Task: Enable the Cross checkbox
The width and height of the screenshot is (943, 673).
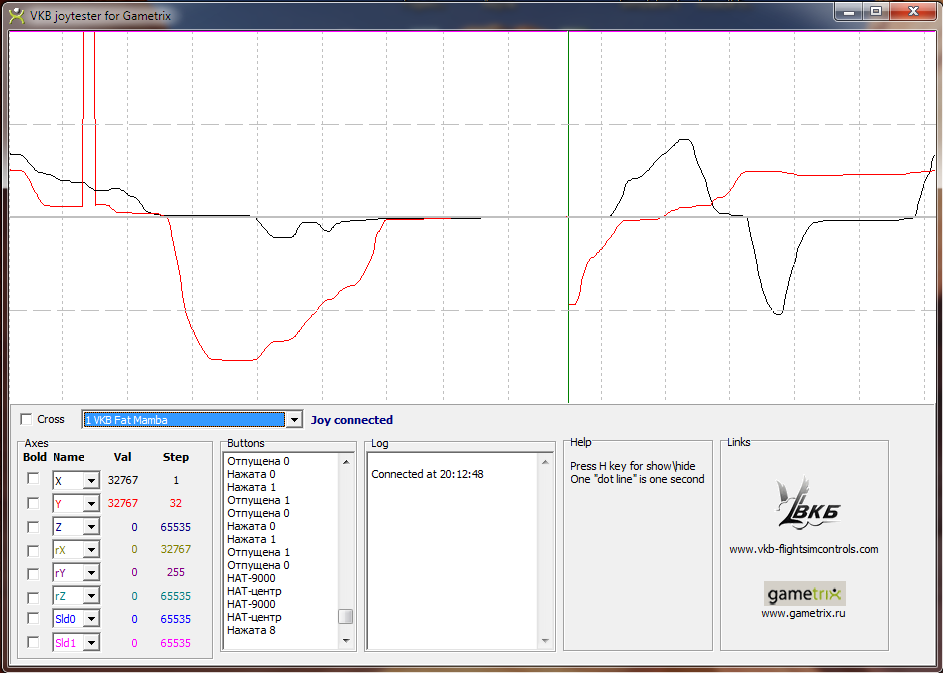Action: pos(26,419)
